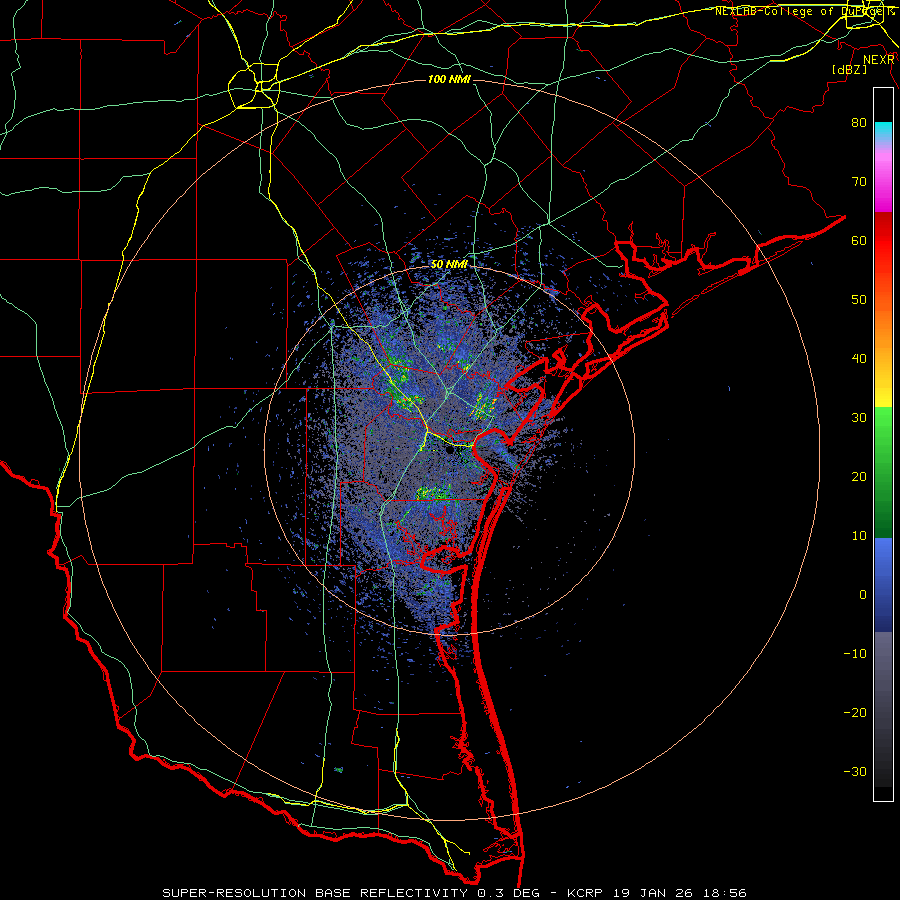Click the black radar site dot at center
Screen dimensions: 900x900
(x=449, y=451)
